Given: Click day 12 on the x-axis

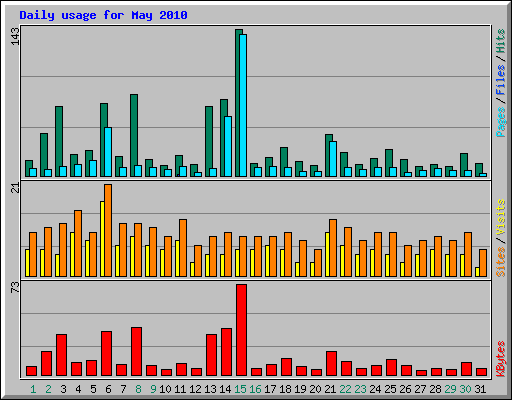Looking at the screenshot, I should tap(195, 389).
